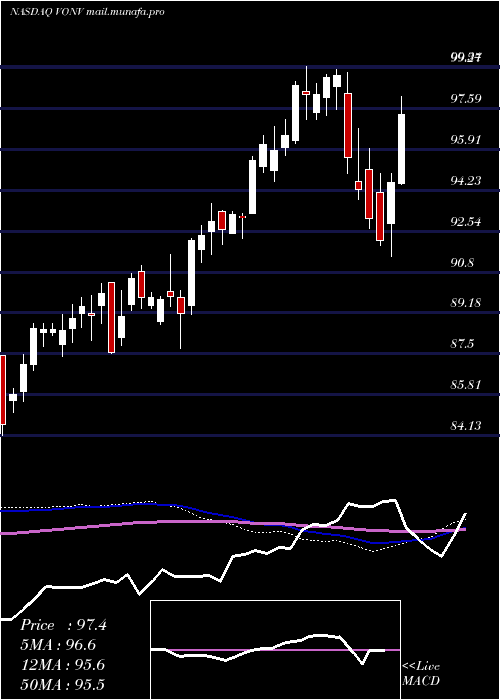Click the '5MA : 96.6' readout
500x700 pixels.
click(58, 645)
